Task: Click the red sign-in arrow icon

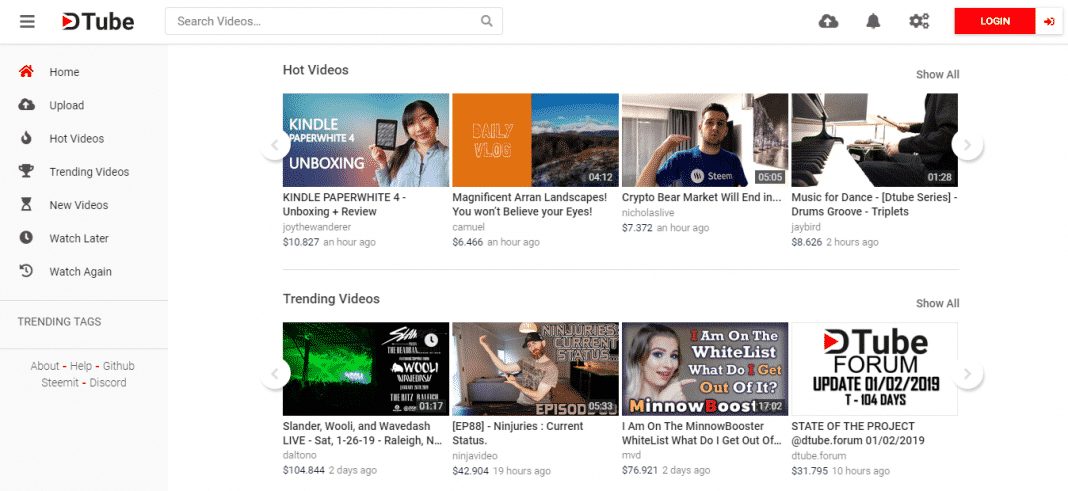Action: [1049, 21]
